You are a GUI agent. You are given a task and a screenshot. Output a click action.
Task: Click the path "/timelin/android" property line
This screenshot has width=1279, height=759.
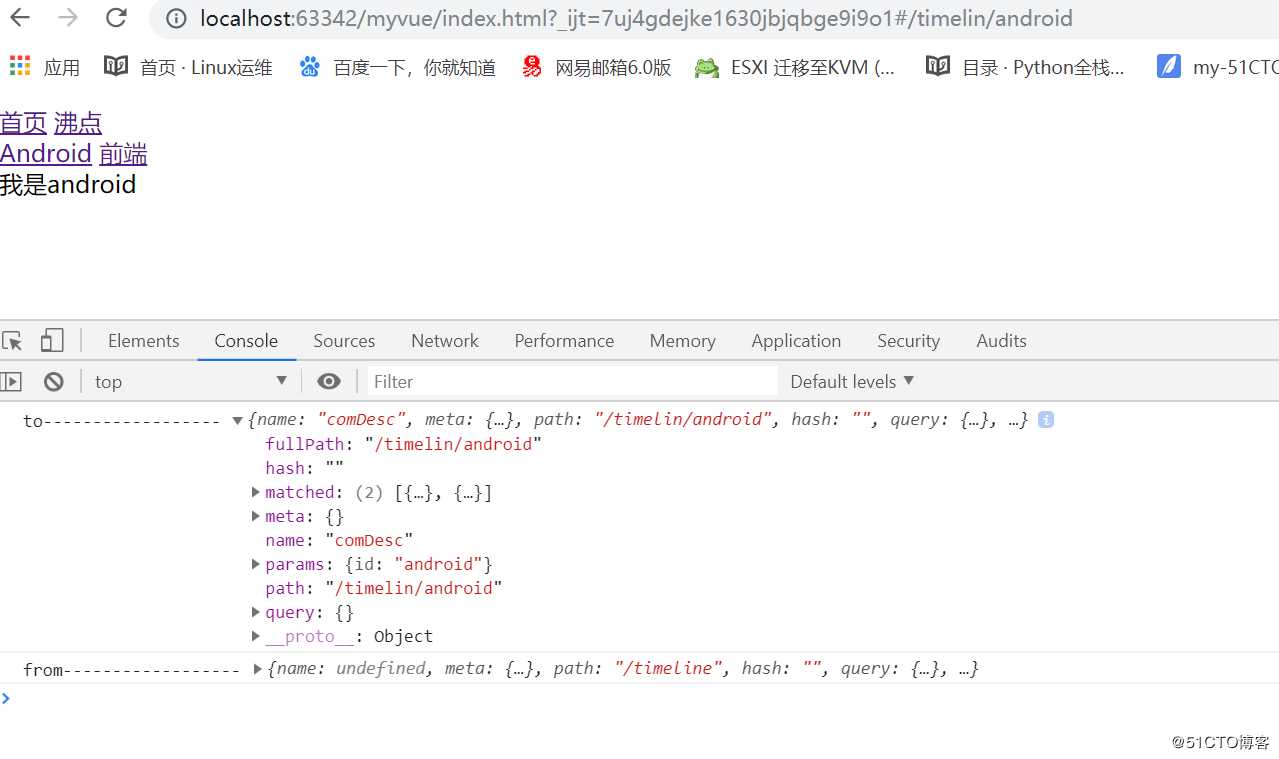(x=383, y=588)
